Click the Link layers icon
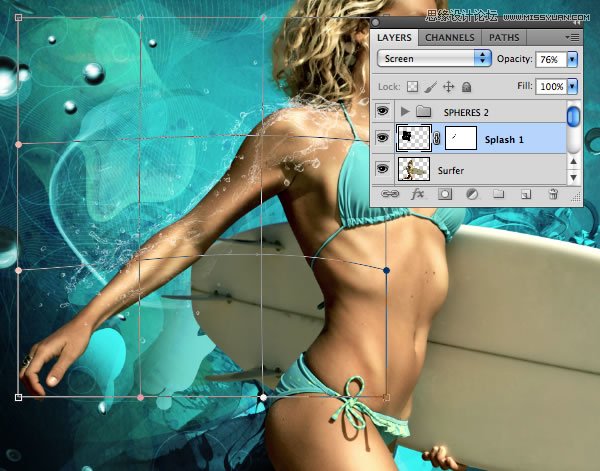The image size is (600, 471). coord(390,194)
